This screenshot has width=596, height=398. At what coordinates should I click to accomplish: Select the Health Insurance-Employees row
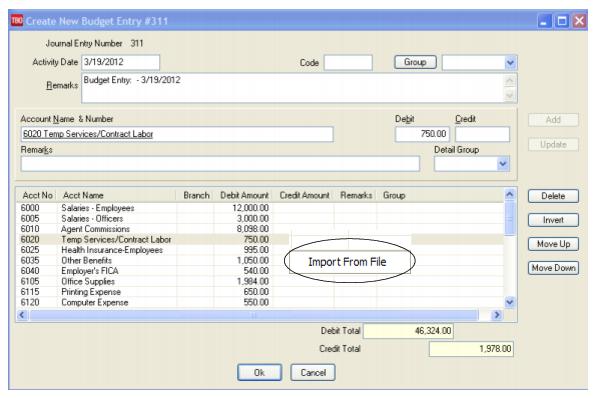point(260,250)
